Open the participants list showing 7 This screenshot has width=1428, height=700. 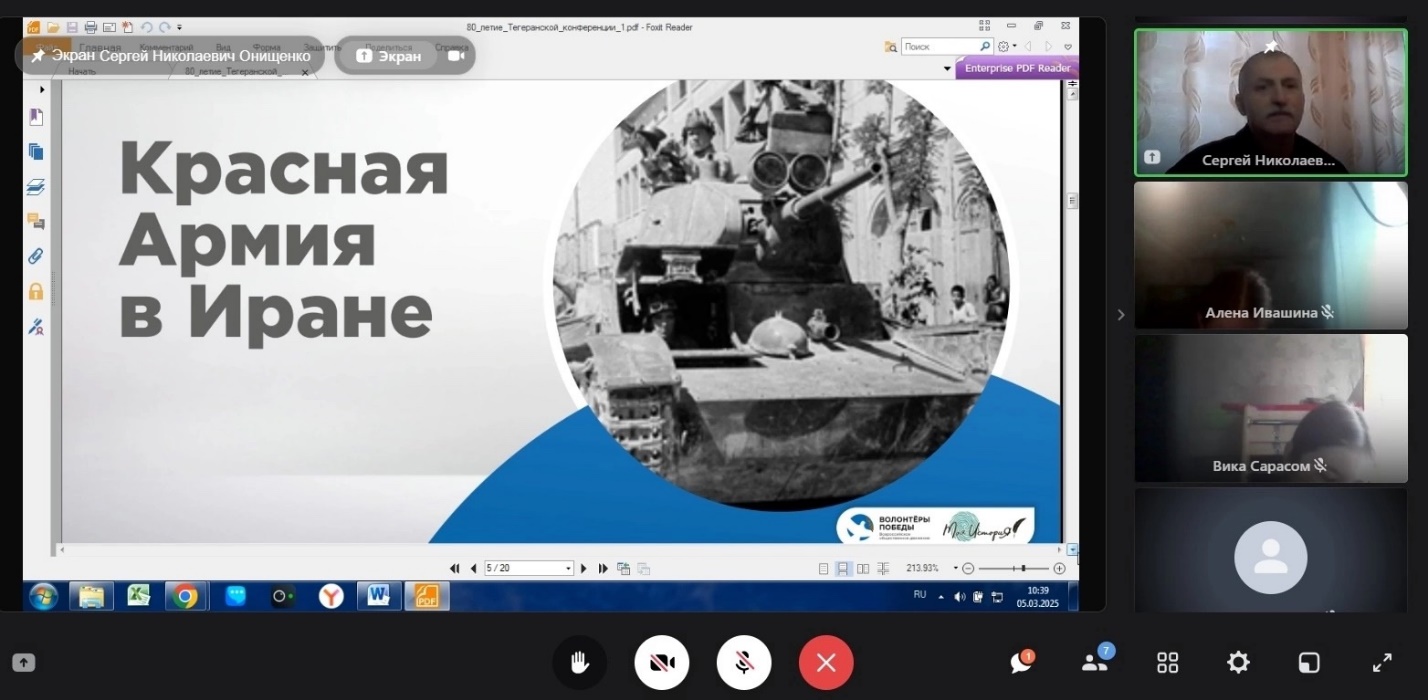(x=1096, y=660)
